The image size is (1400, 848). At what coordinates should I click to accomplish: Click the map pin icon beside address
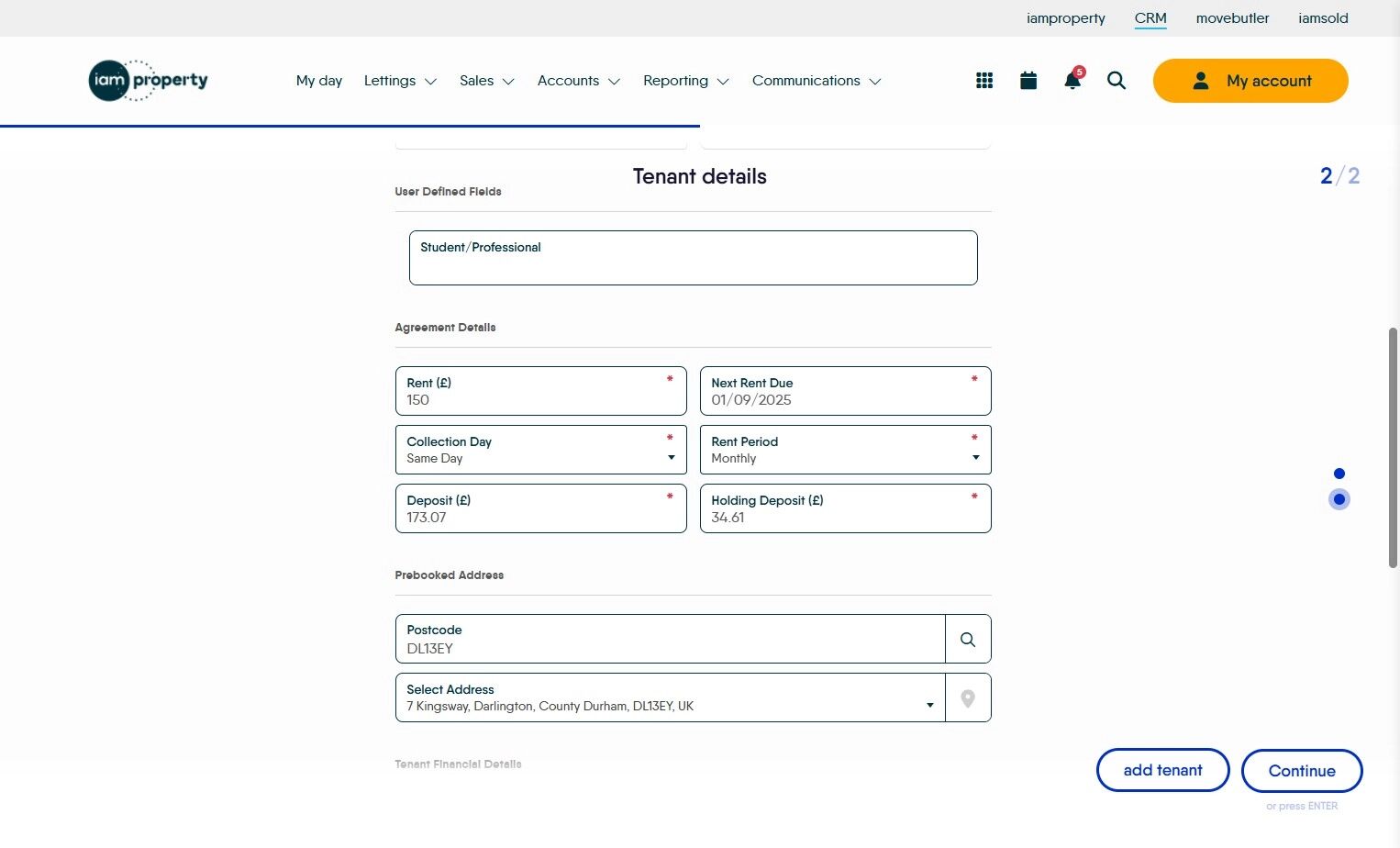[x=968, y=698]
